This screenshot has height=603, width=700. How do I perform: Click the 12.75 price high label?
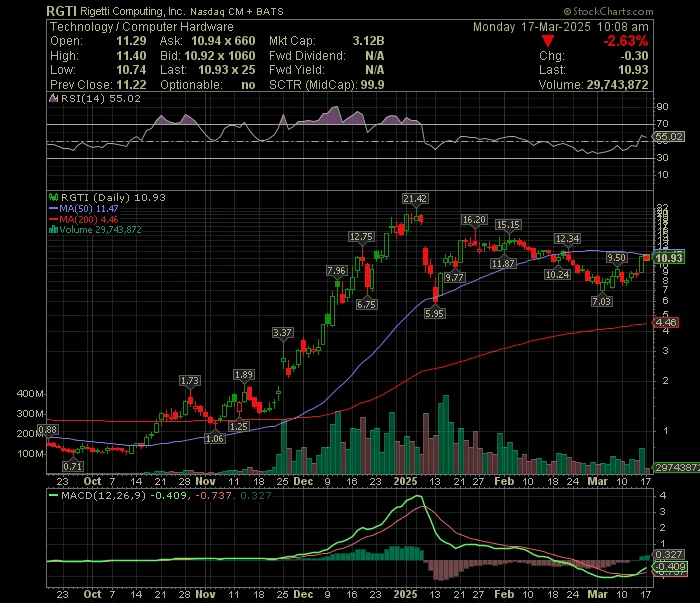click(x=361, y=237)
